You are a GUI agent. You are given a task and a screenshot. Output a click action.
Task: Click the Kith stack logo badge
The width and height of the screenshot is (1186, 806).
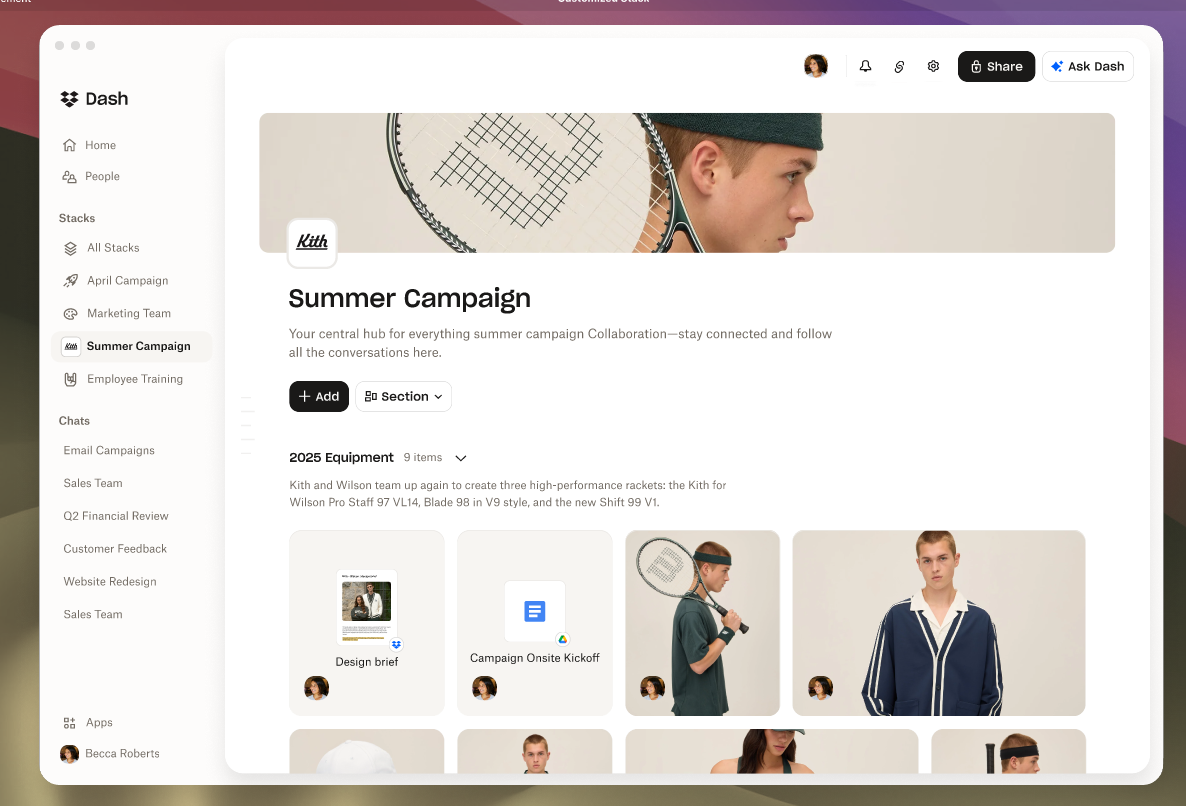312,243
